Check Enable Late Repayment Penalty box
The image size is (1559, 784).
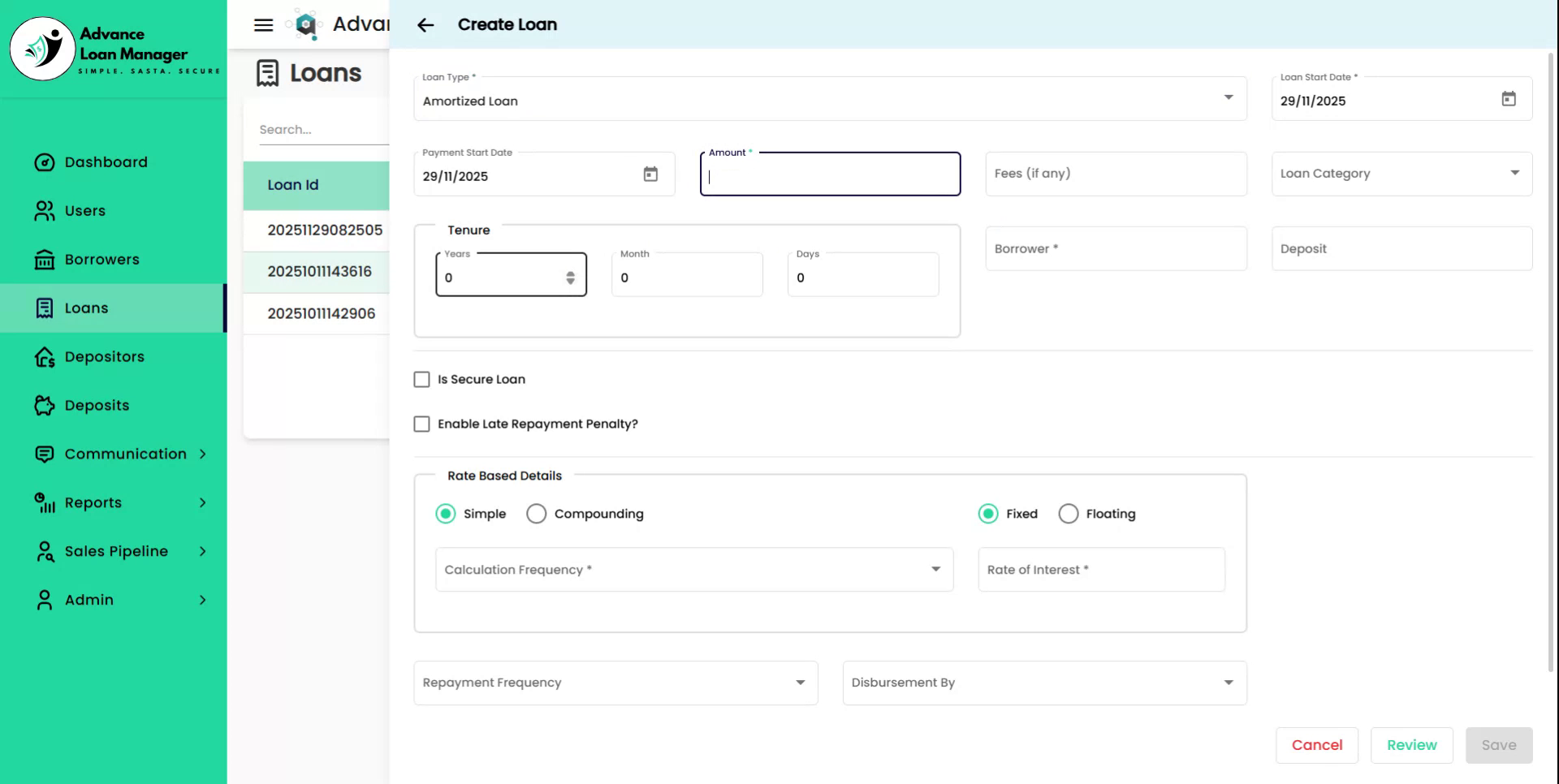(421, 424)
